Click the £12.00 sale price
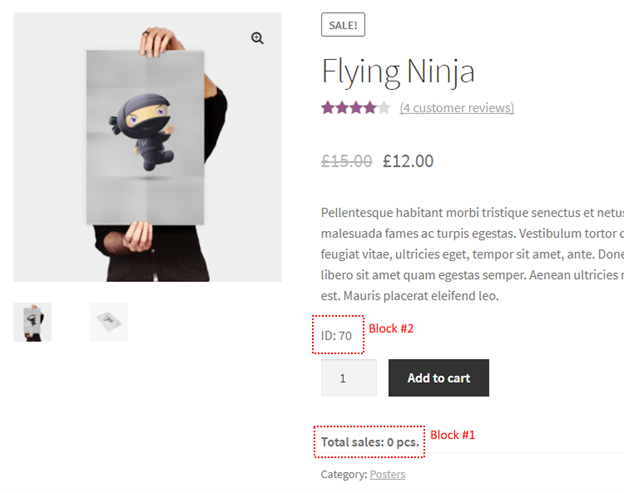Image resolution: width=624 pixels, height=493 pixels. click(408, 161)
